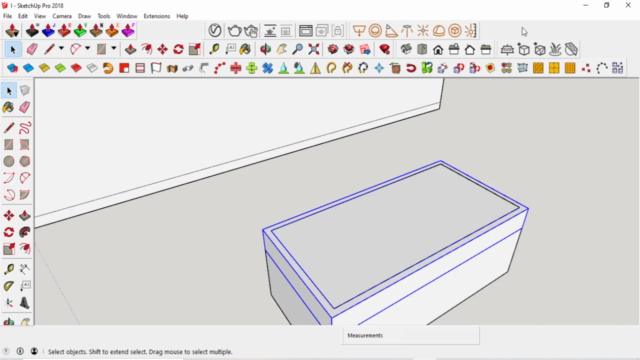The width and height of the screenshot is (640, 360).
Task: Expand the Line tool dropdown arrow
Action: pos(61,49)
